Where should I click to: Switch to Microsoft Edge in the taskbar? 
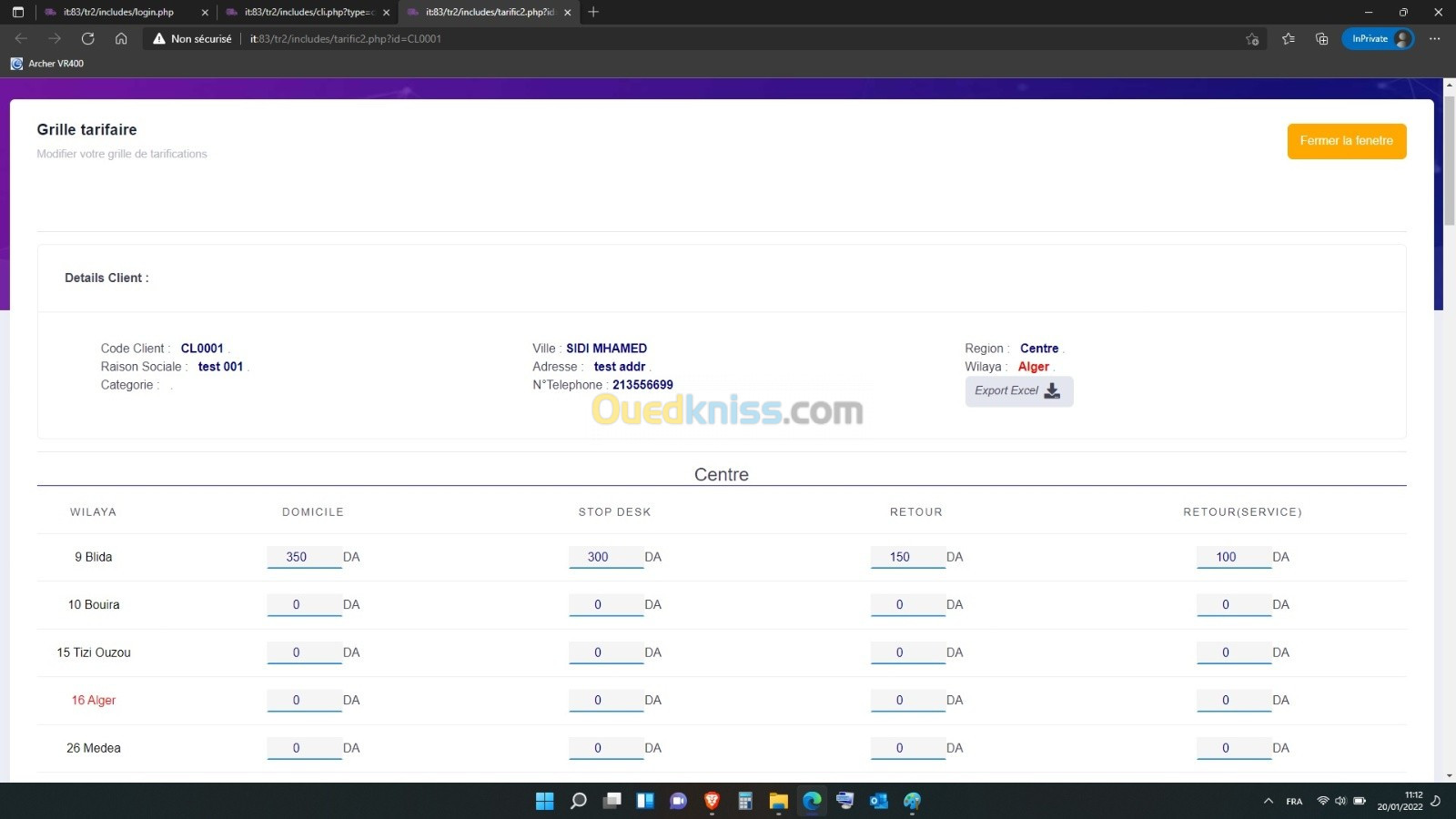(x=812, y=801)
